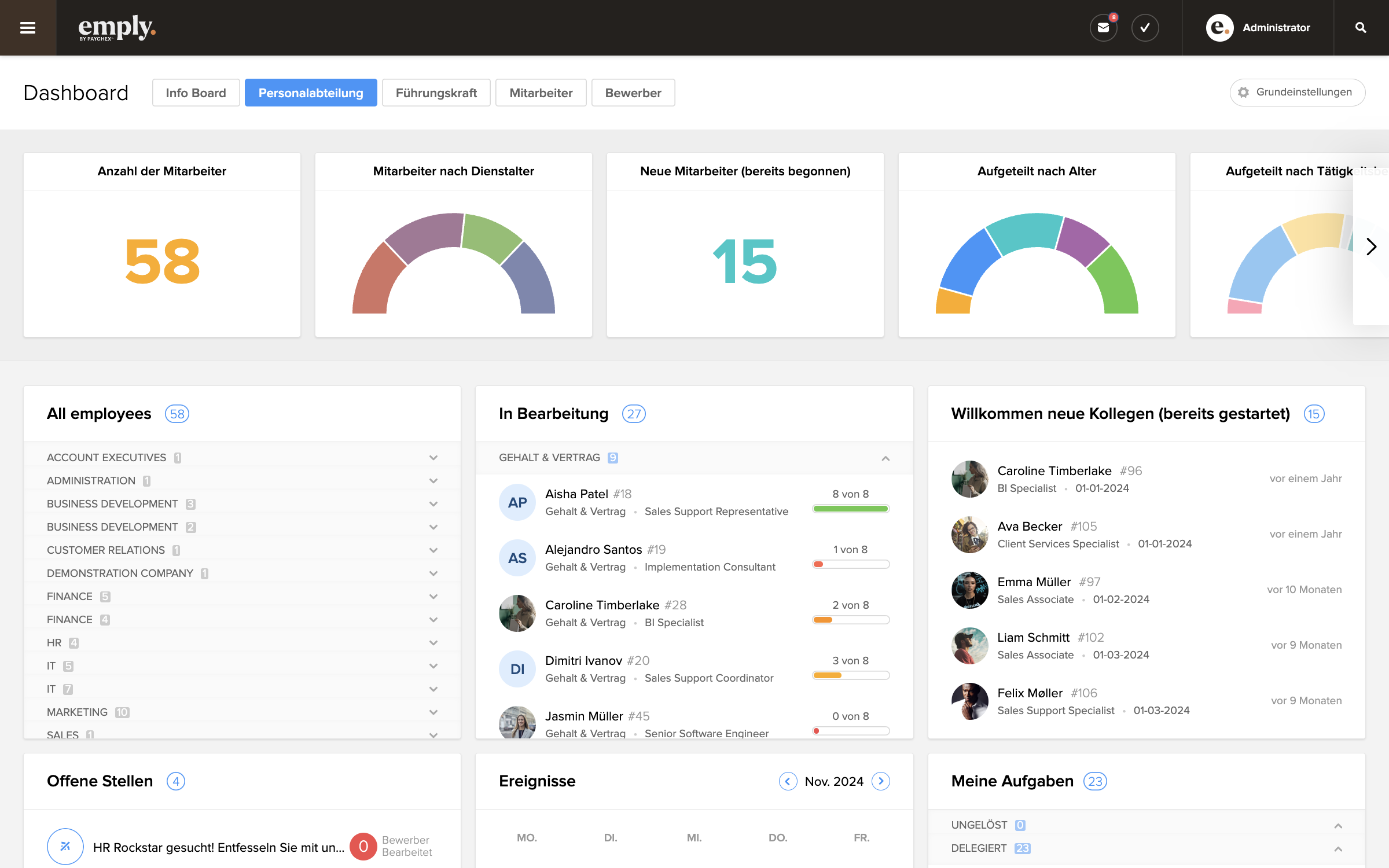1389x868 pixels.
Task: Switch to the Info Board tab
Action: (x=196, y=93)
